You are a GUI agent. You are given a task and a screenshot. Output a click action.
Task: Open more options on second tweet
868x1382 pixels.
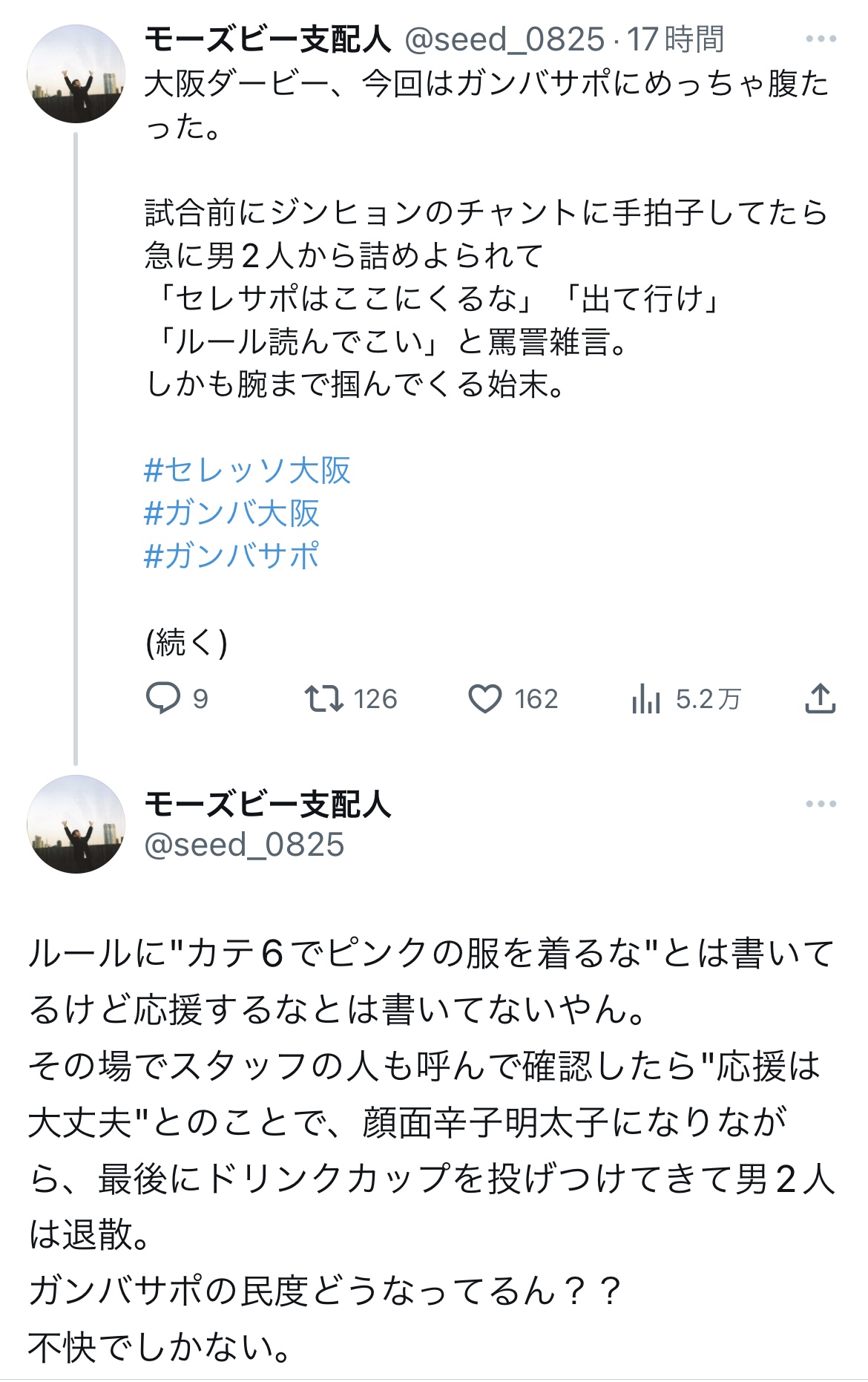click(821, 804)
